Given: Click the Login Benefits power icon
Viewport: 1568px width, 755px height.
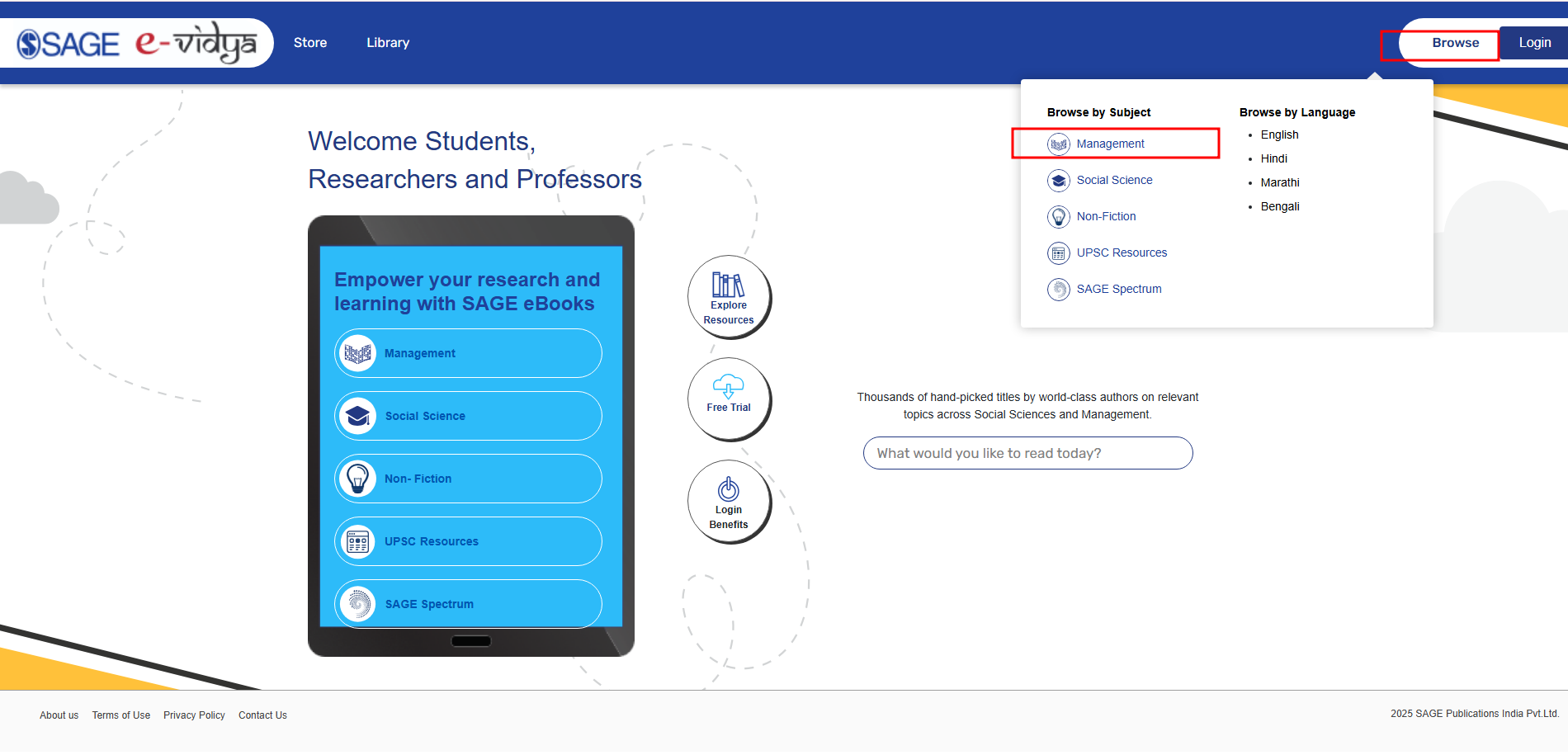Looking at the screenshot, I should pos(728,489).
